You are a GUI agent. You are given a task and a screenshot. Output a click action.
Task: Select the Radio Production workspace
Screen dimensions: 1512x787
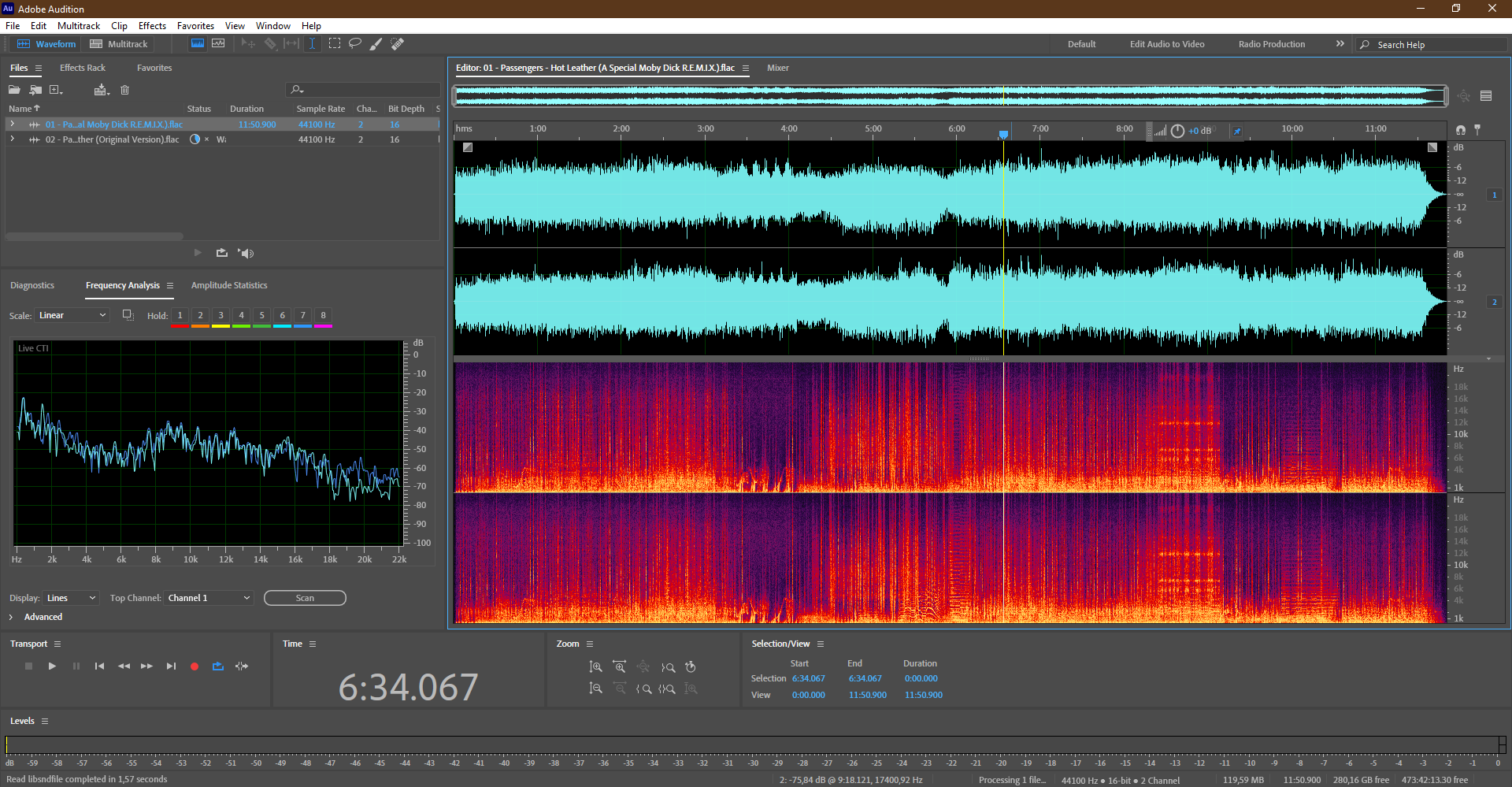click(1271, 44)
